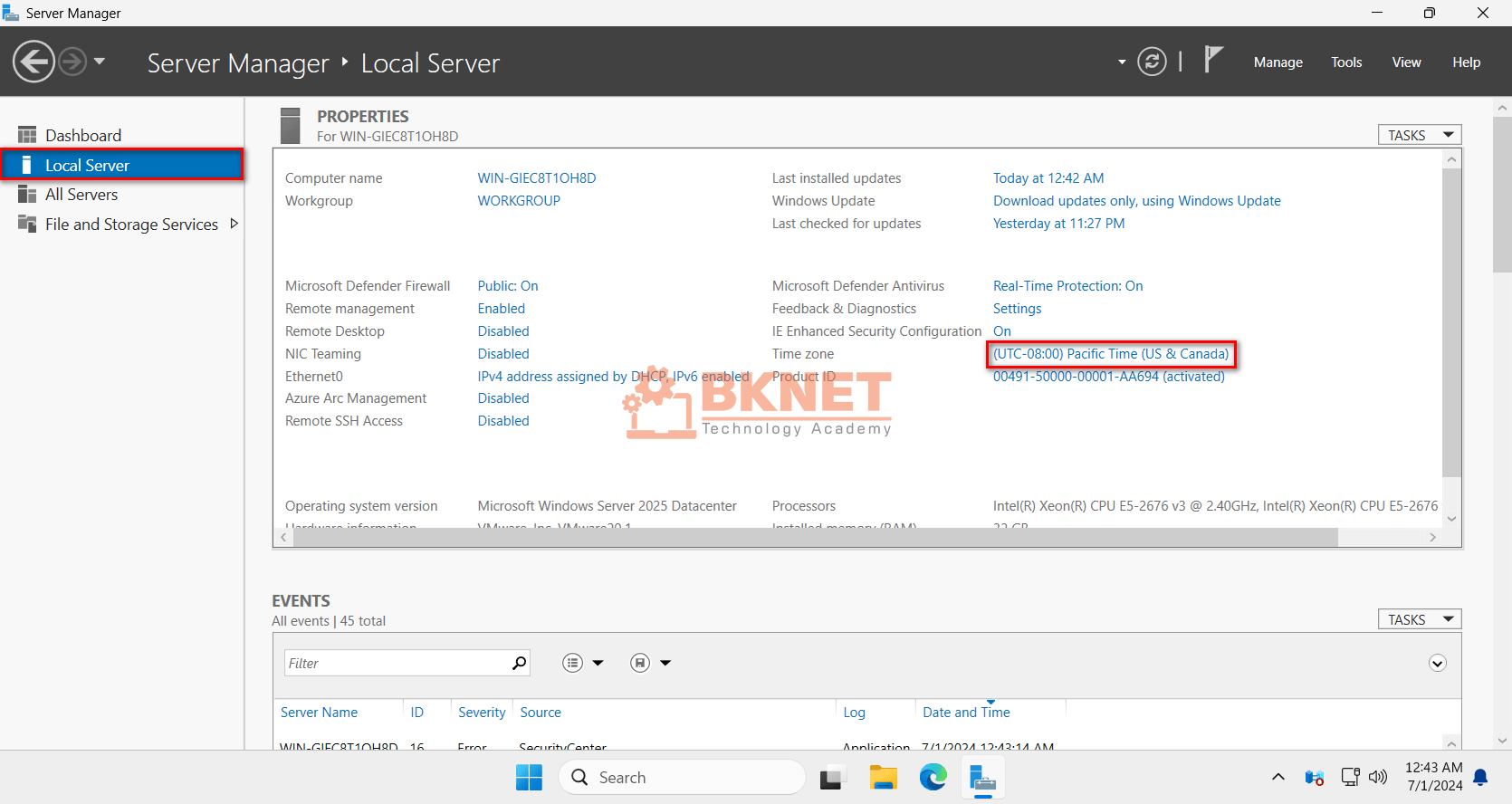Click the All Servers sidebar icon
This screenshot has height=804, width=1512.
(27, 195)
